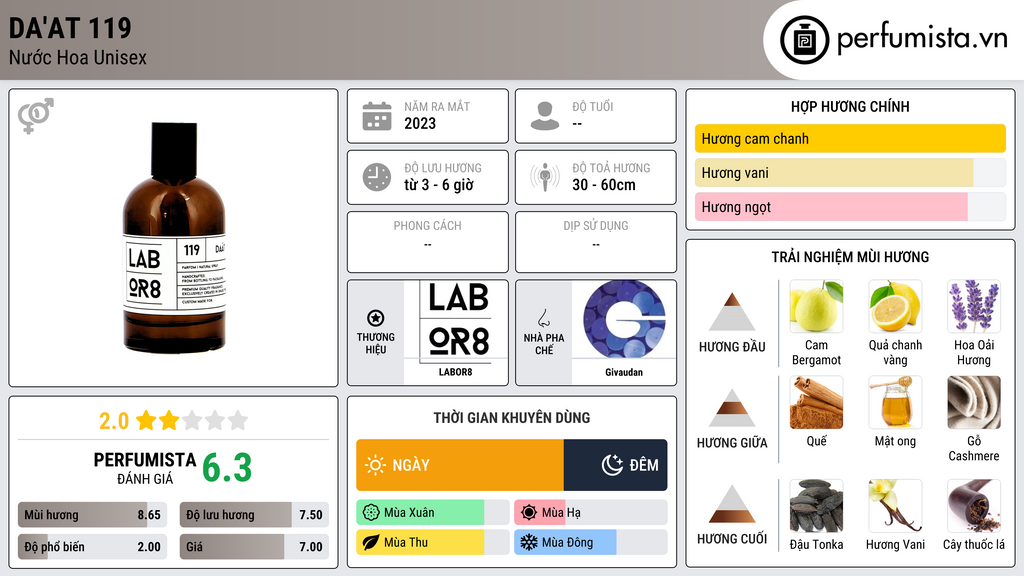Click the Hương cam chanh accord bar
This screenshot has height=576, width=1024.
[x=850, y=138]
